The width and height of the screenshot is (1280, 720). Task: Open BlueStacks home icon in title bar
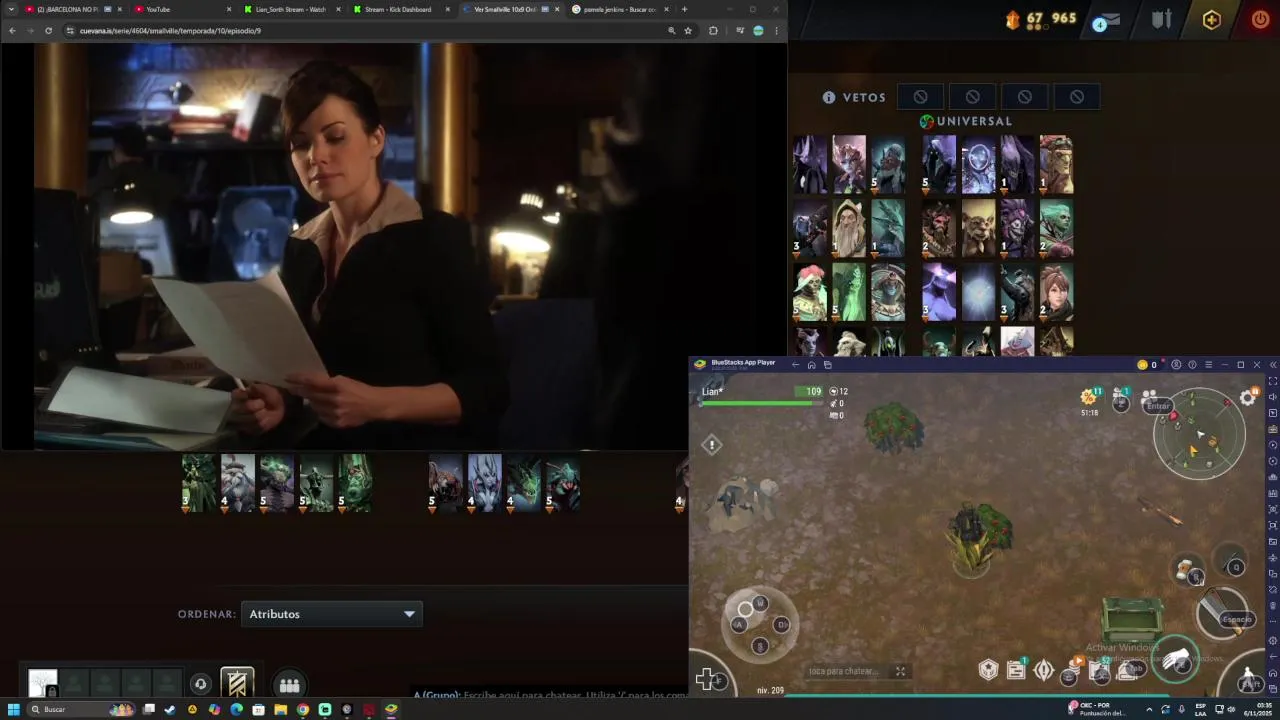click(811, 365)
